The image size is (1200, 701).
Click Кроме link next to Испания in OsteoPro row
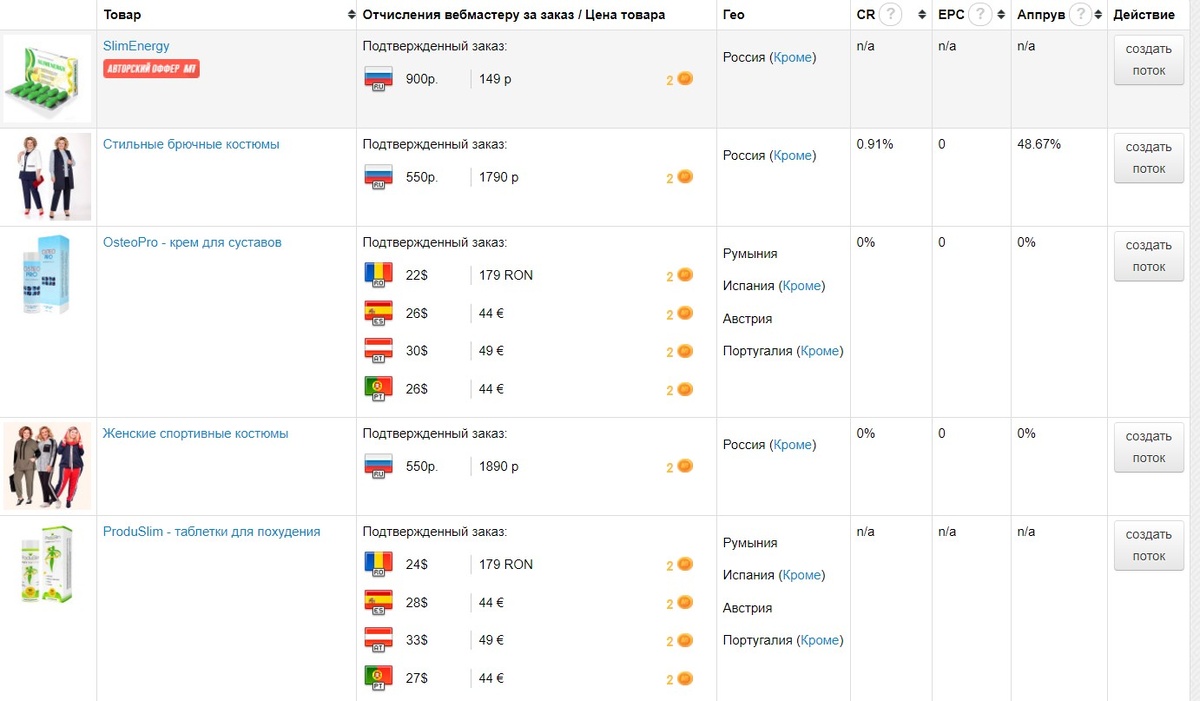click(802, 286)
